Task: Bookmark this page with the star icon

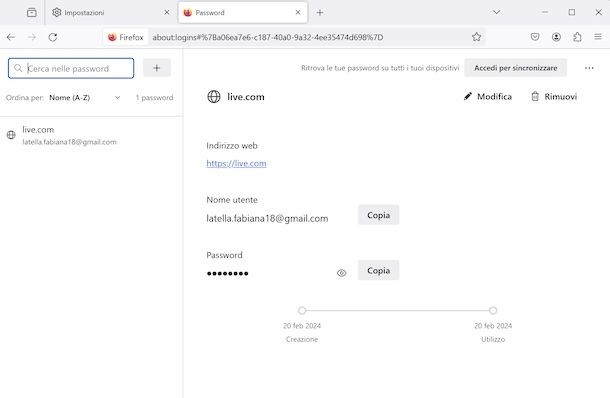Action: point(477,37)
